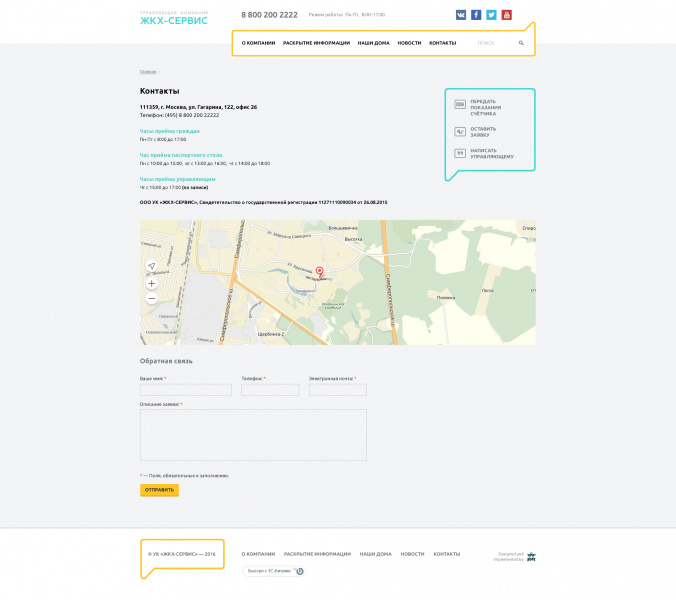The width and height of the screenshot is (676, 600).
Task: Select Раскрытие информации in top menu
Action: (316, 43)
